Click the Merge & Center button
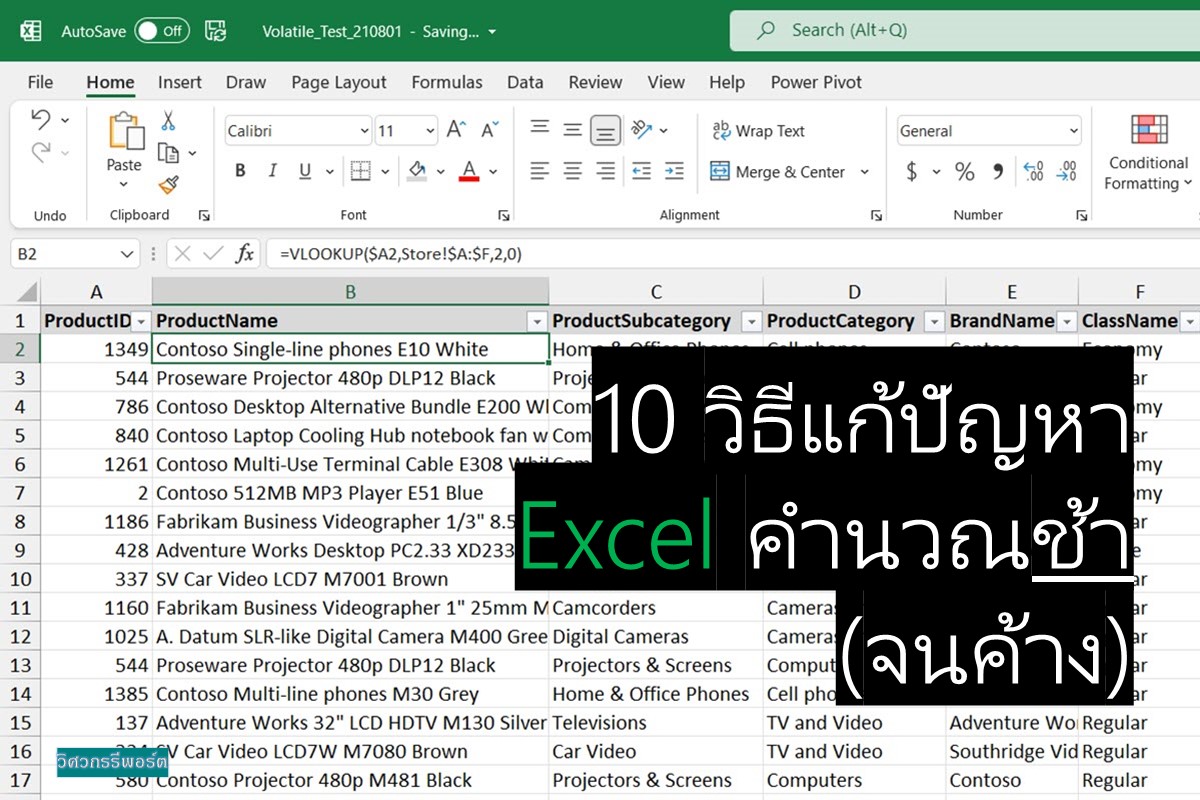Viewport: 1200px width, 800px height. (778, 172)
